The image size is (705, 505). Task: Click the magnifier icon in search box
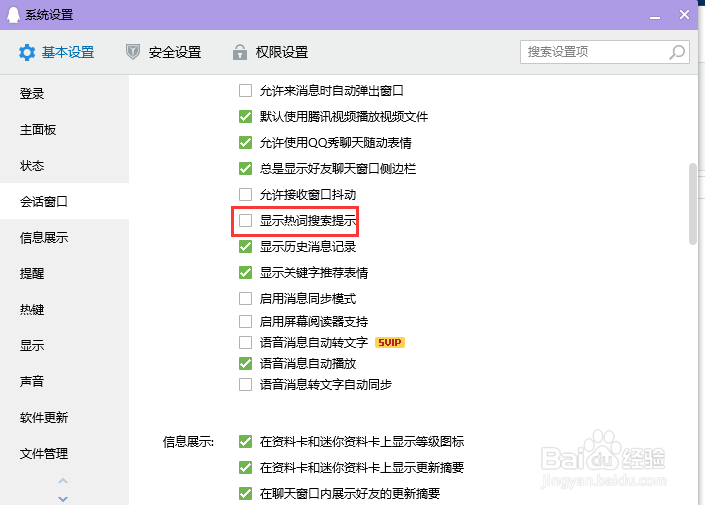coord(677,52)
